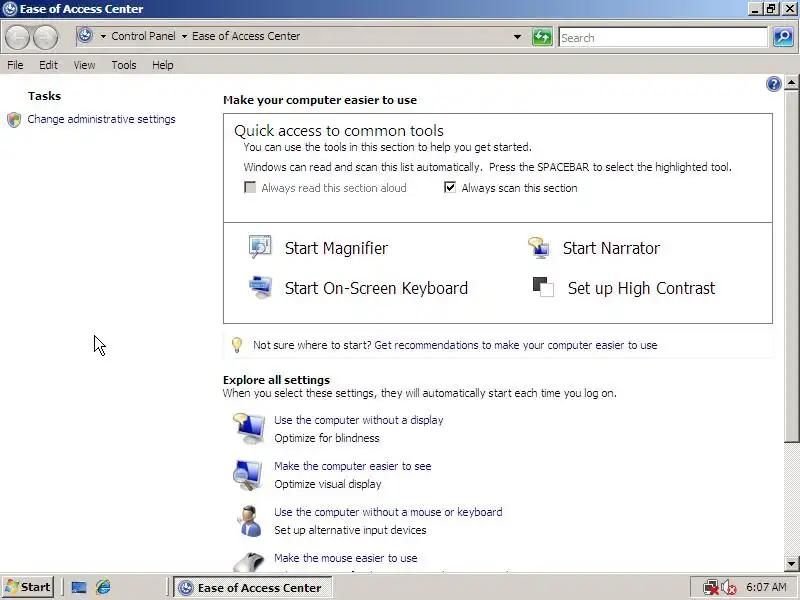Click the 'Make the computer easier to see' icon

coord(248,474)
